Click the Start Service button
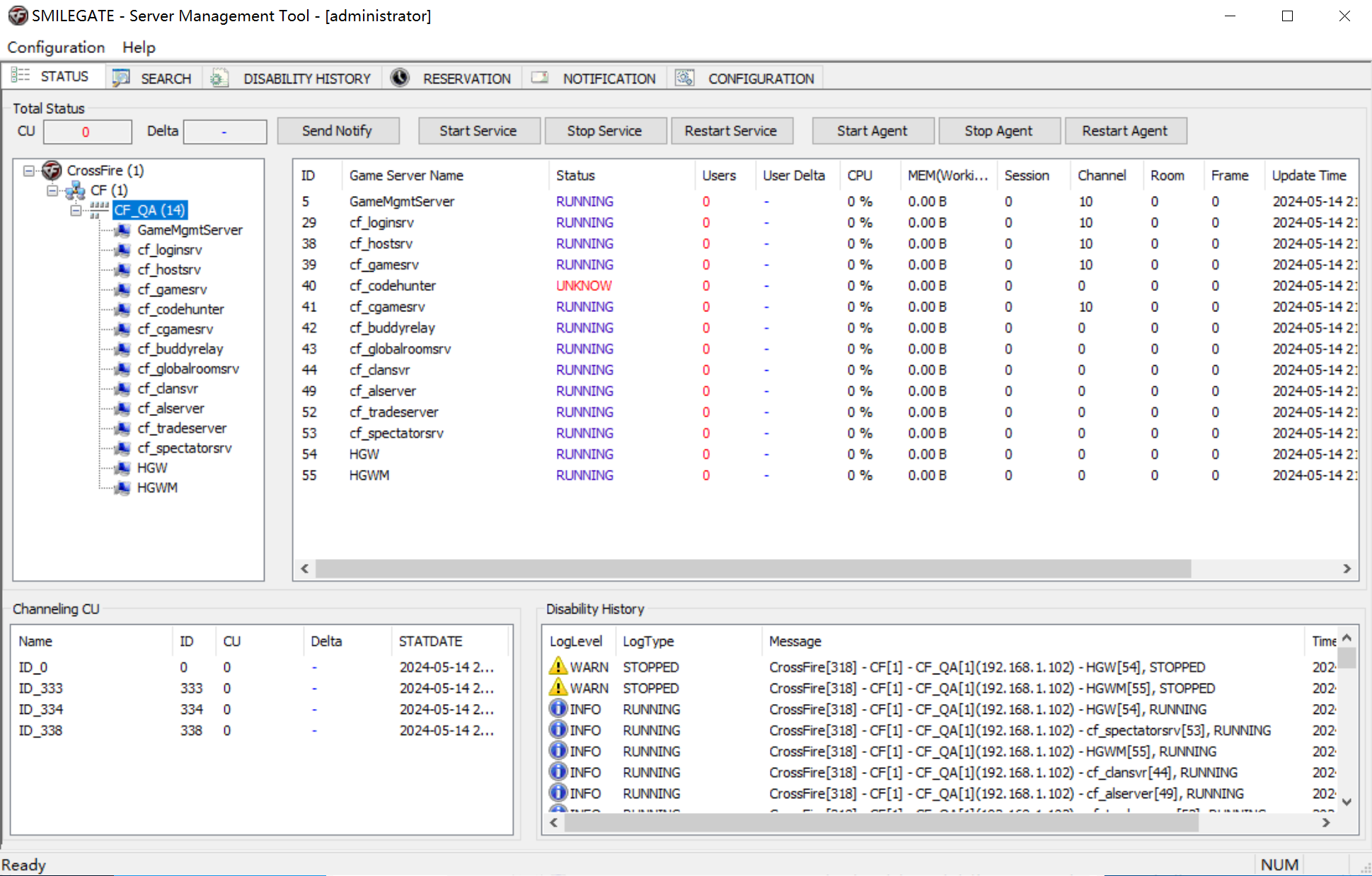Screen dimensions: 1372x876 pyautogui.click(x=478, y=131)
